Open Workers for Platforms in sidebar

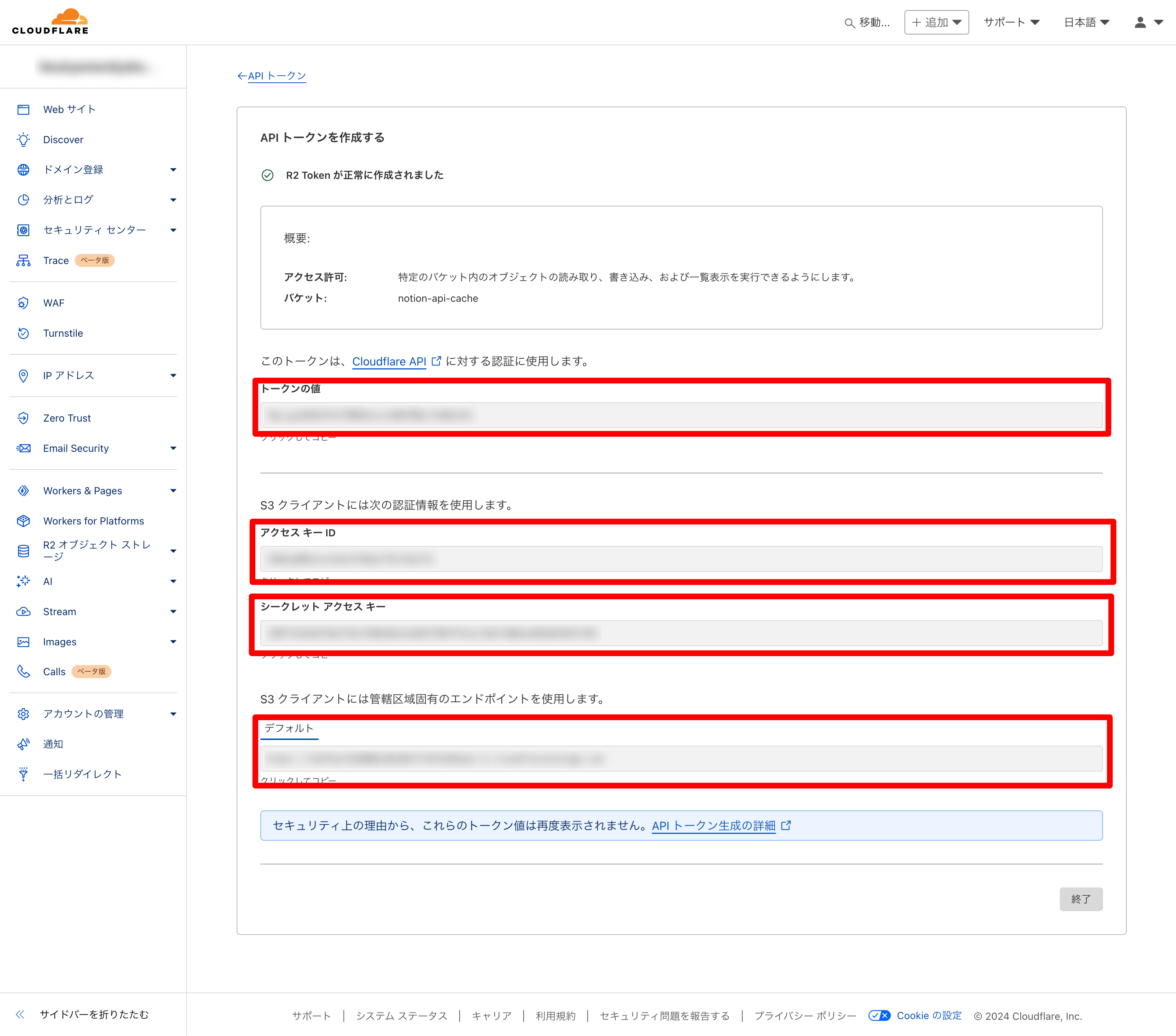click(94, 521)
